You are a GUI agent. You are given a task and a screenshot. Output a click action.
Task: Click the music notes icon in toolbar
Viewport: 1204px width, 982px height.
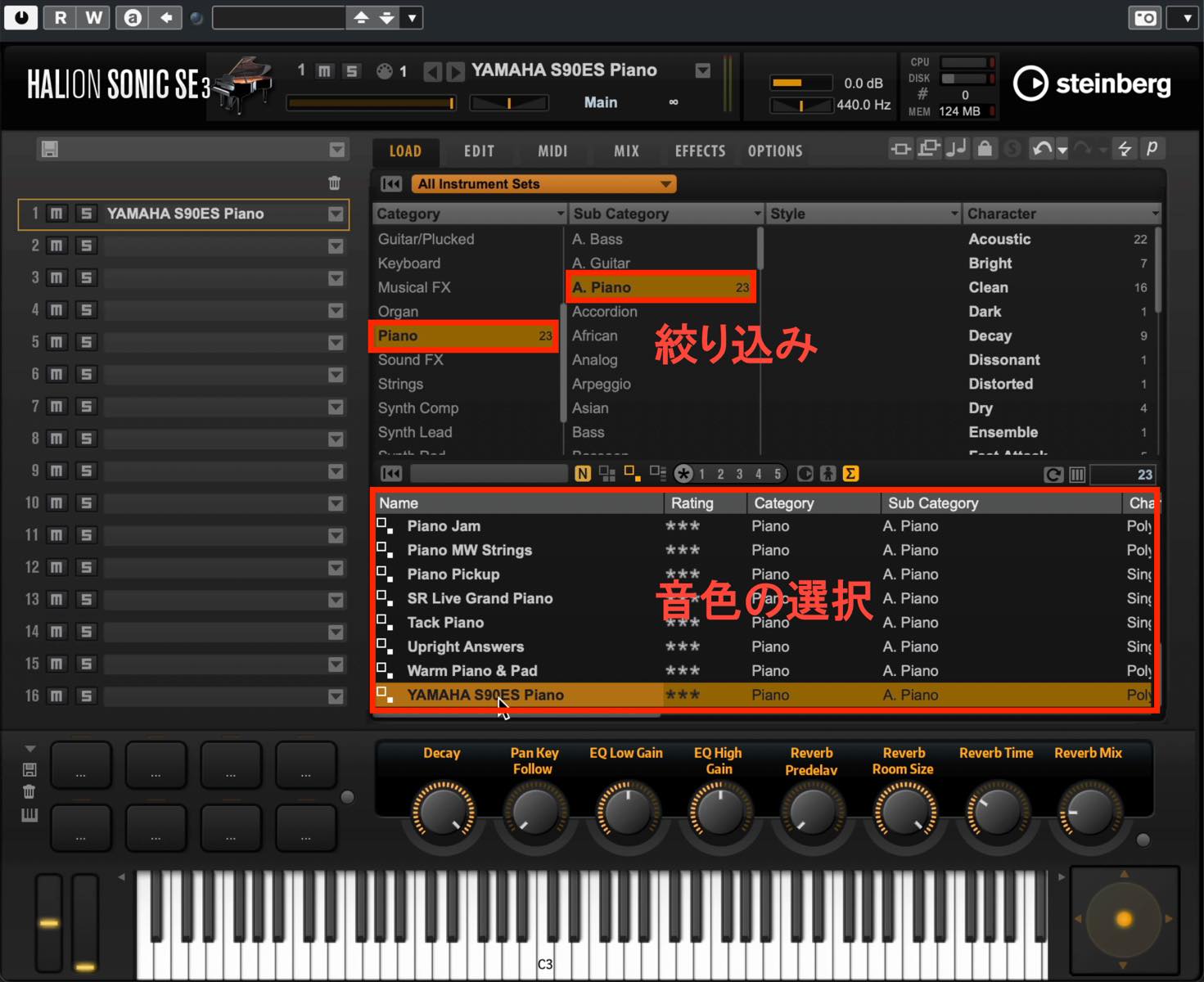click(957, 148)
